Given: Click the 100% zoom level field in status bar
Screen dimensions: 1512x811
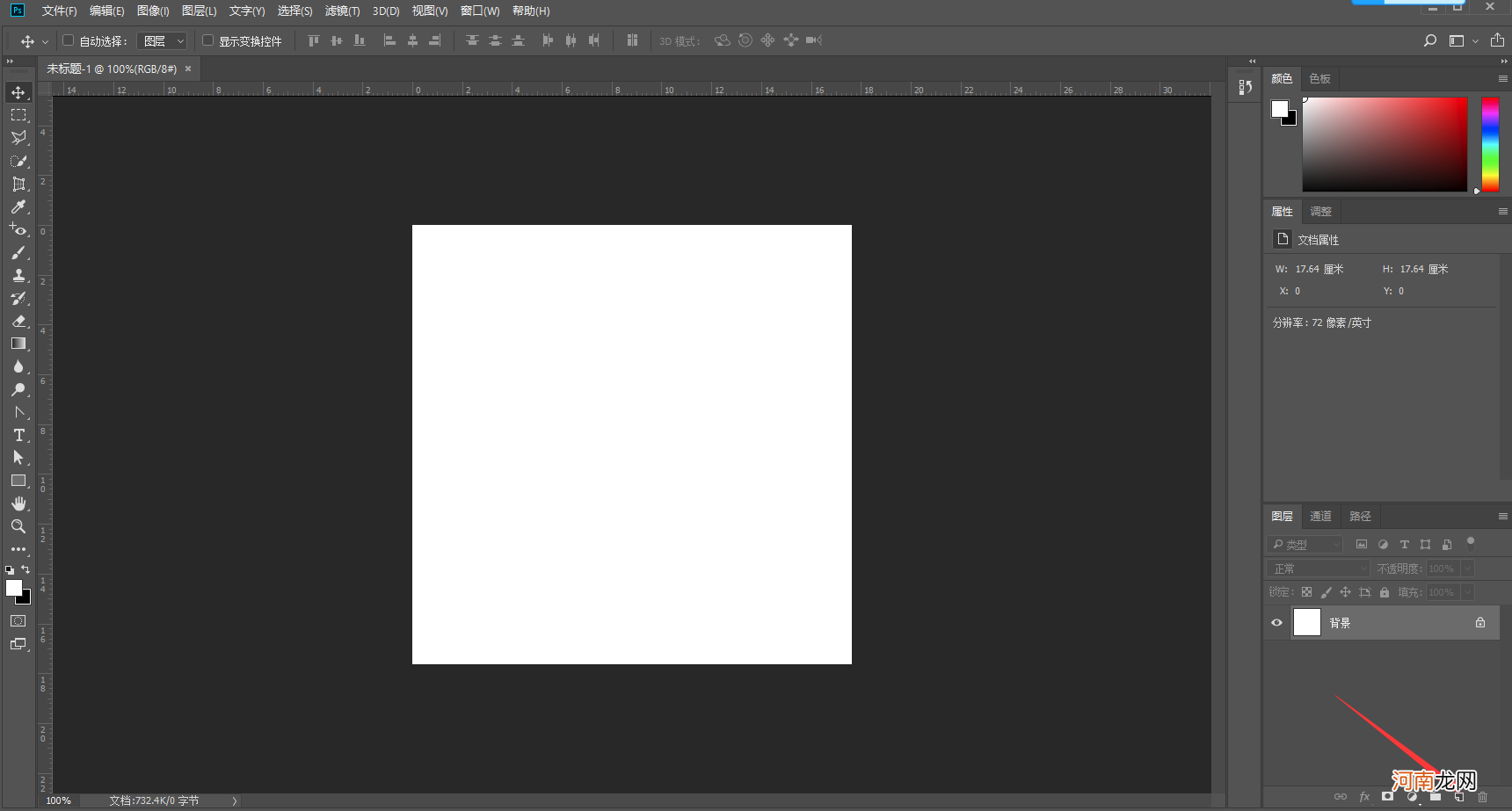Looking at the screenshot, I should [58, 800].
